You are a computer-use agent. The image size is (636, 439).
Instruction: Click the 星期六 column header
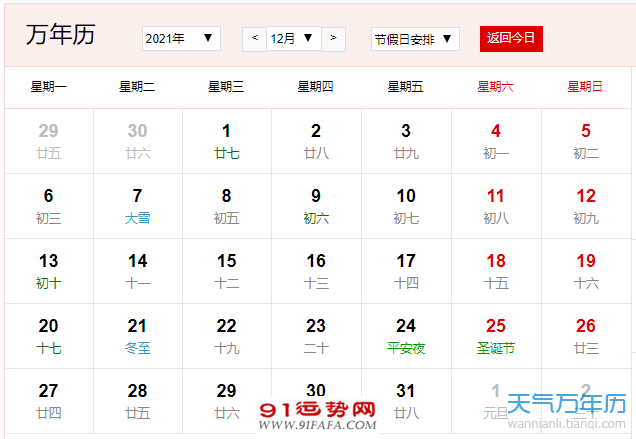pos(495,87)
